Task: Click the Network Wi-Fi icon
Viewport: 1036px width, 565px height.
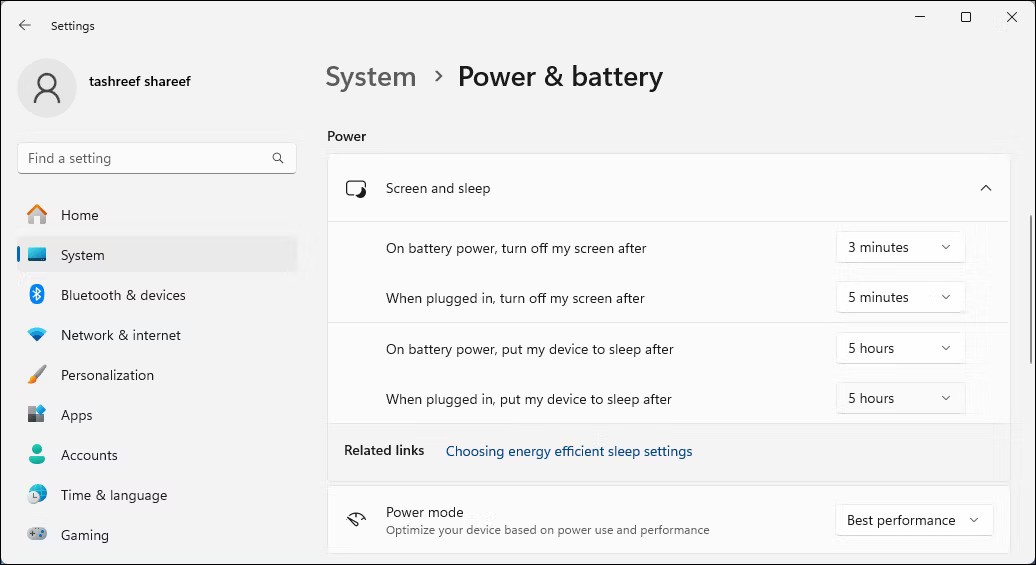Action: 37,335
